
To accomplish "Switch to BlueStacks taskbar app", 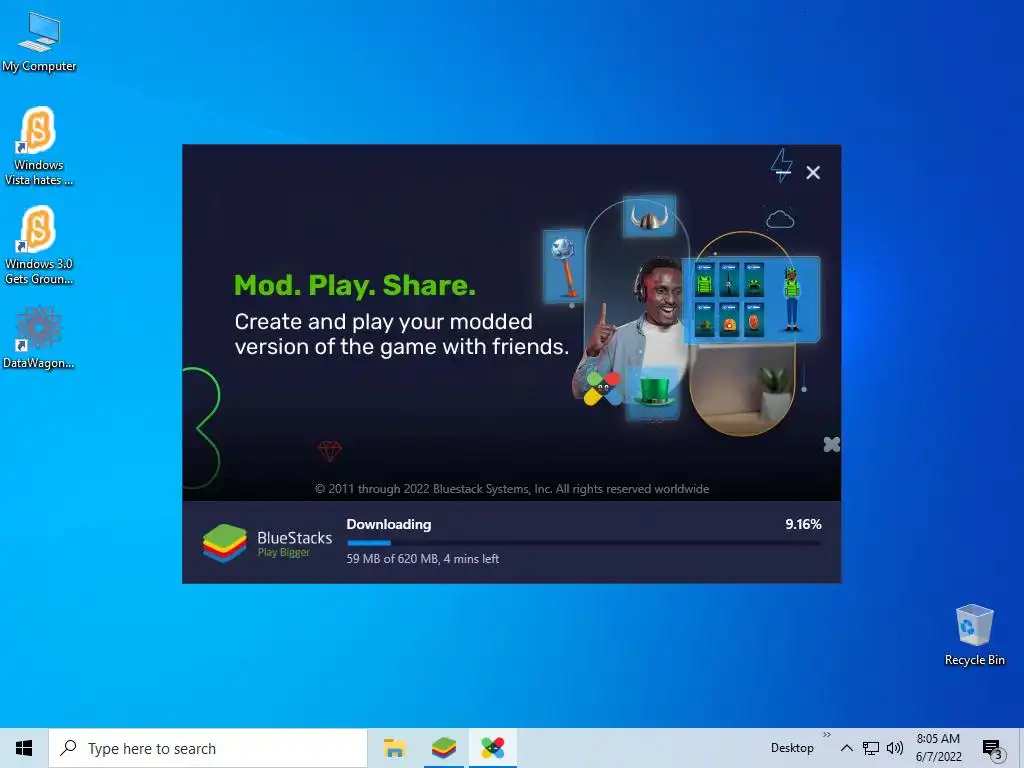I will 444,748.
